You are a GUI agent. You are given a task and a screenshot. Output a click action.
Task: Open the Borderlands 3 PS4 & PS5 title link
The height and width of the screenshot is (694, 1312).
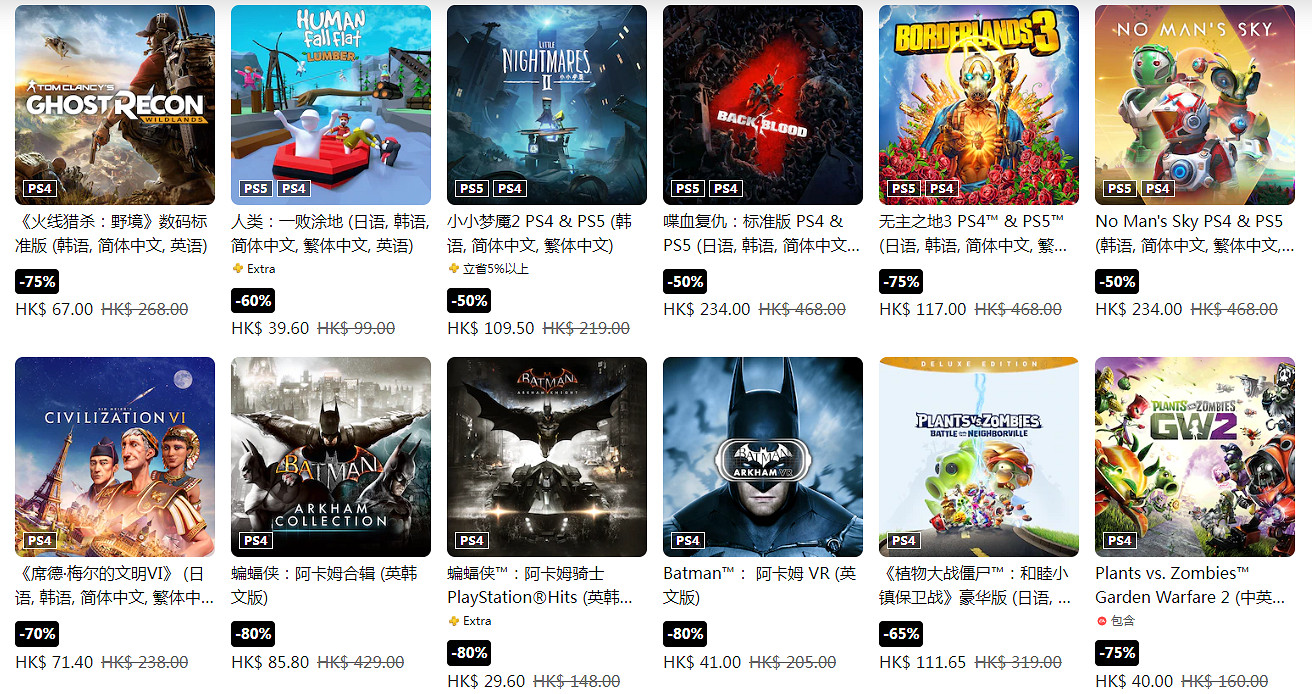coord(973,233)
